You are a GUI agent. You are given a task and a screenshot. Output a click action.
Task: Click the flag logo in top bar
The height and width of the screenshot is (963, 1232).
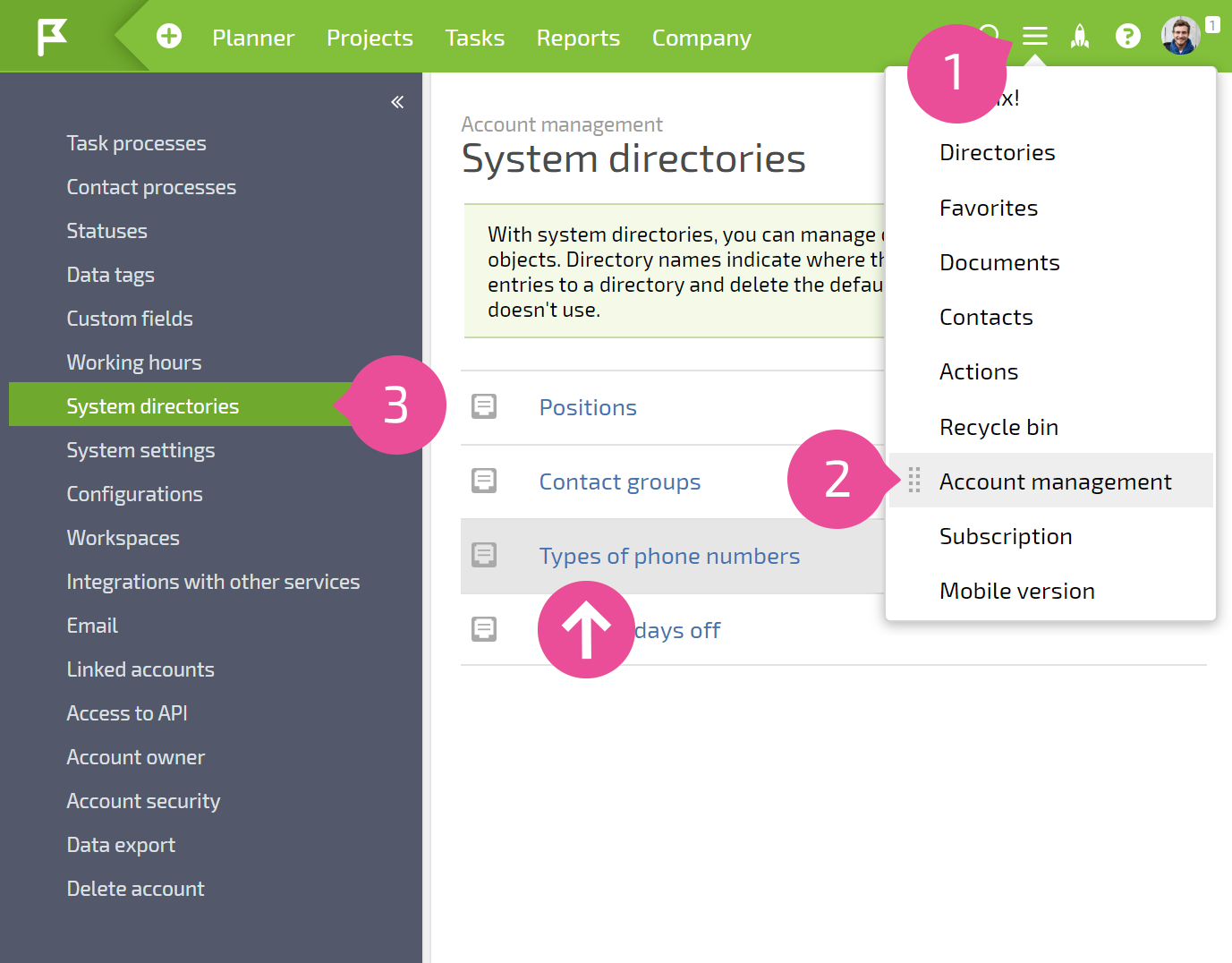pyautogui.click(x=52, y=37)
